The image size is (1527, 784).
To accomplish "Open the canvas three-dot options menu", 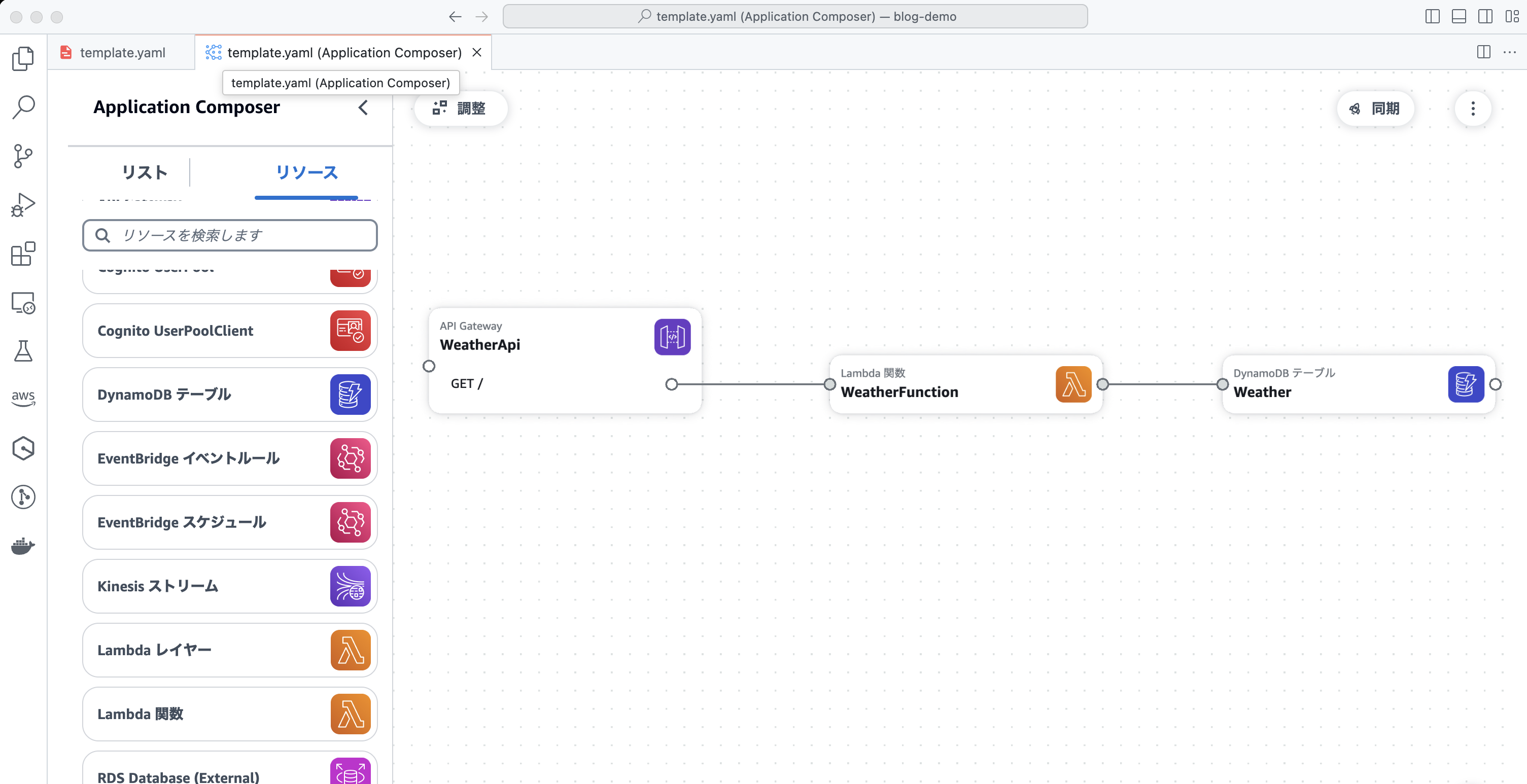I will (1474, 109).
